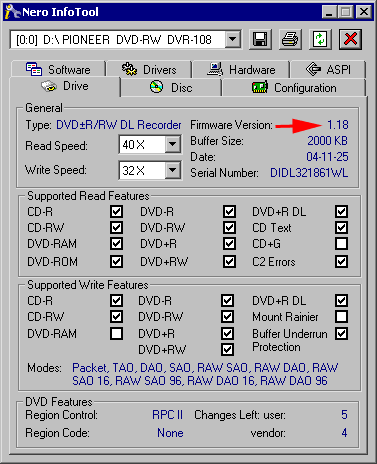The height and width of the screenshot is (464, 377).
Task: Expand the Read Speed dropdown
Action: [x=173, y=144]
